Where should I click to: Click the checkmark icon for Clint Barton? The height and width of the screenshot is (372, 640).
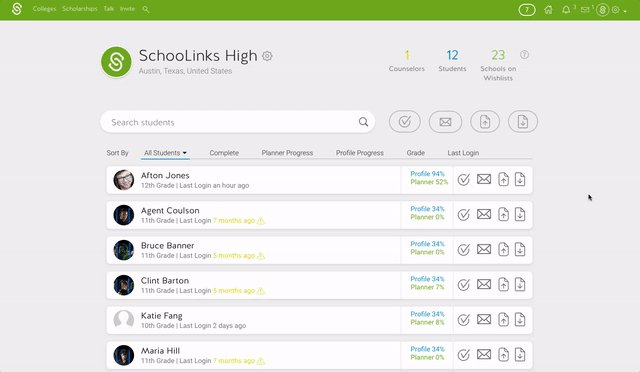(463, 285)
